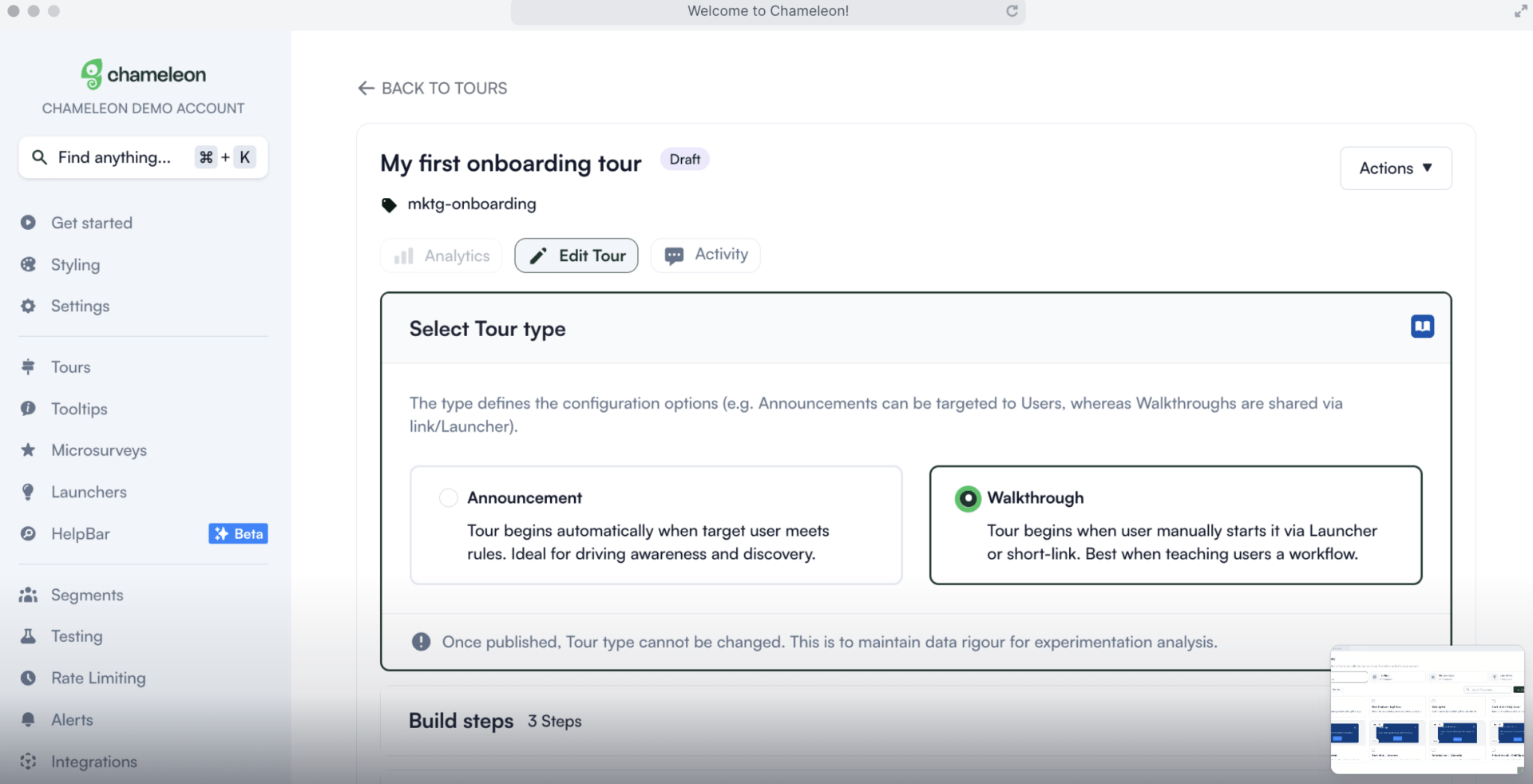
Task: Click the browser reload icon
Action: (1012, 11)
